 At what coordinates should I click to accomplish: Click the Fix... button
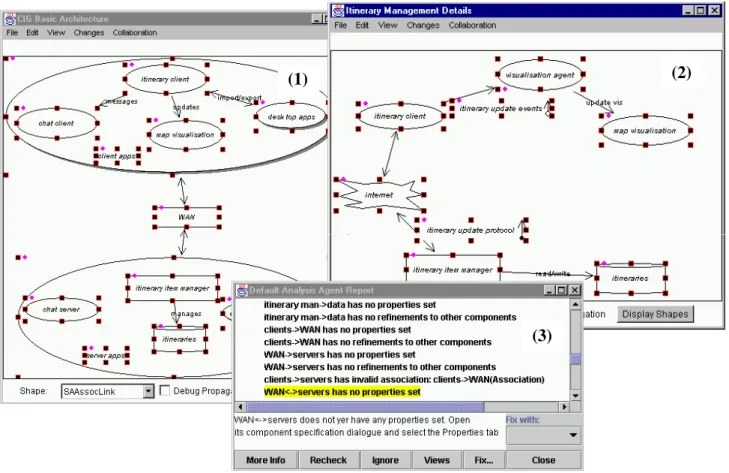coord(484,460)
